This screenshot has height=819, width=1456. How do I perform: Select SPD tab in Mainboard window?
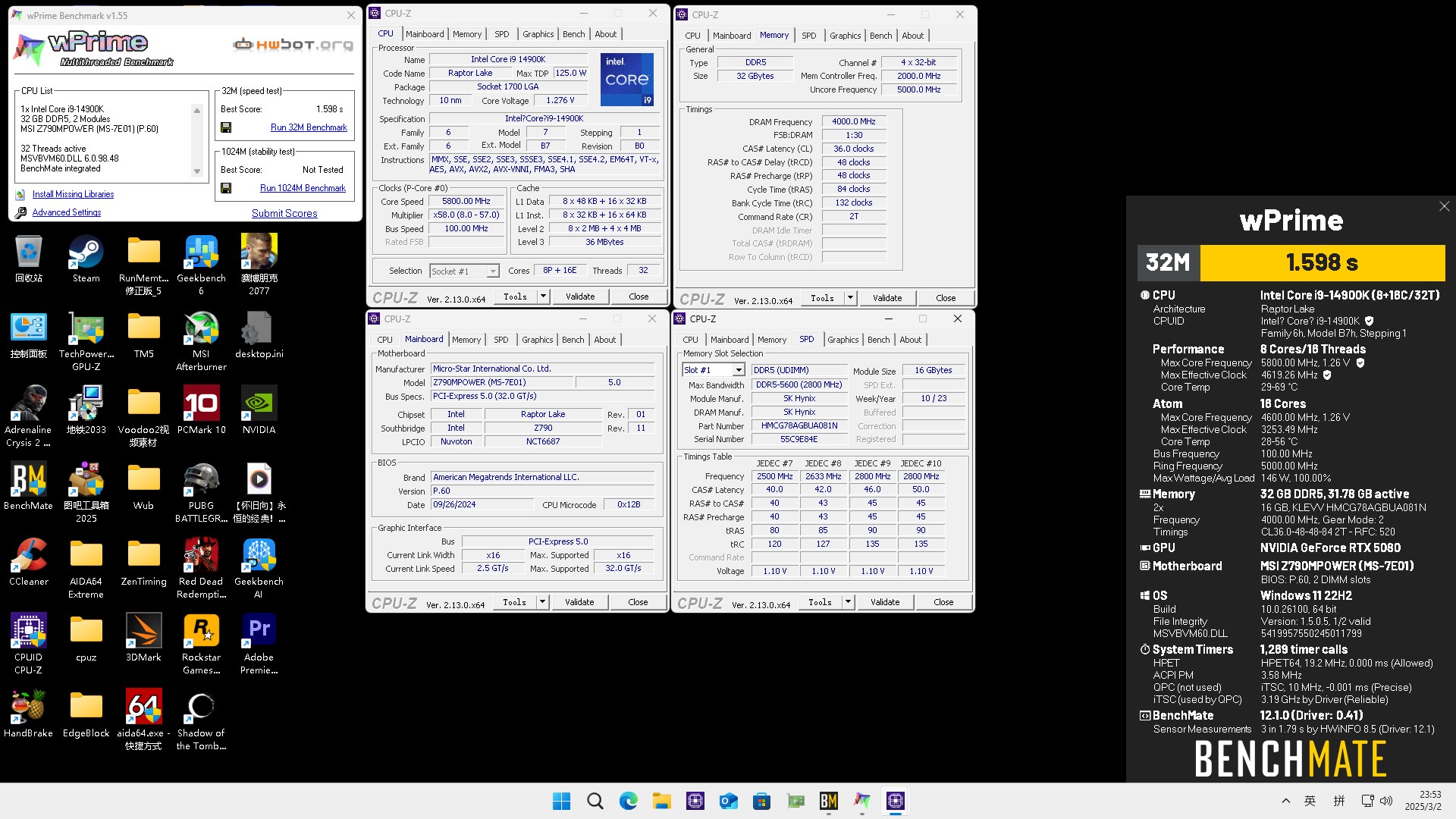(500, 340)
